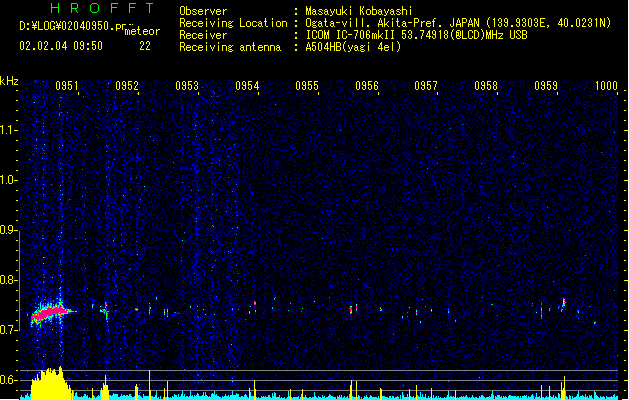This screenshot has height=400, width=629.
Task: Select observer name Masayuki Kobayashi
Action: pyautogui.click(x=359, y=11)
